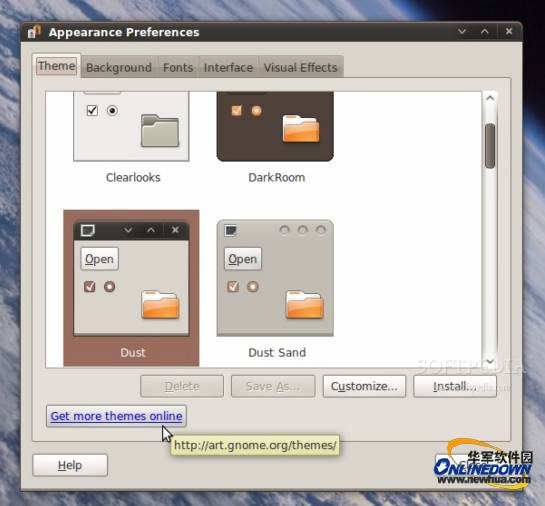Click Open button in the Dust preview

(99, 259)
